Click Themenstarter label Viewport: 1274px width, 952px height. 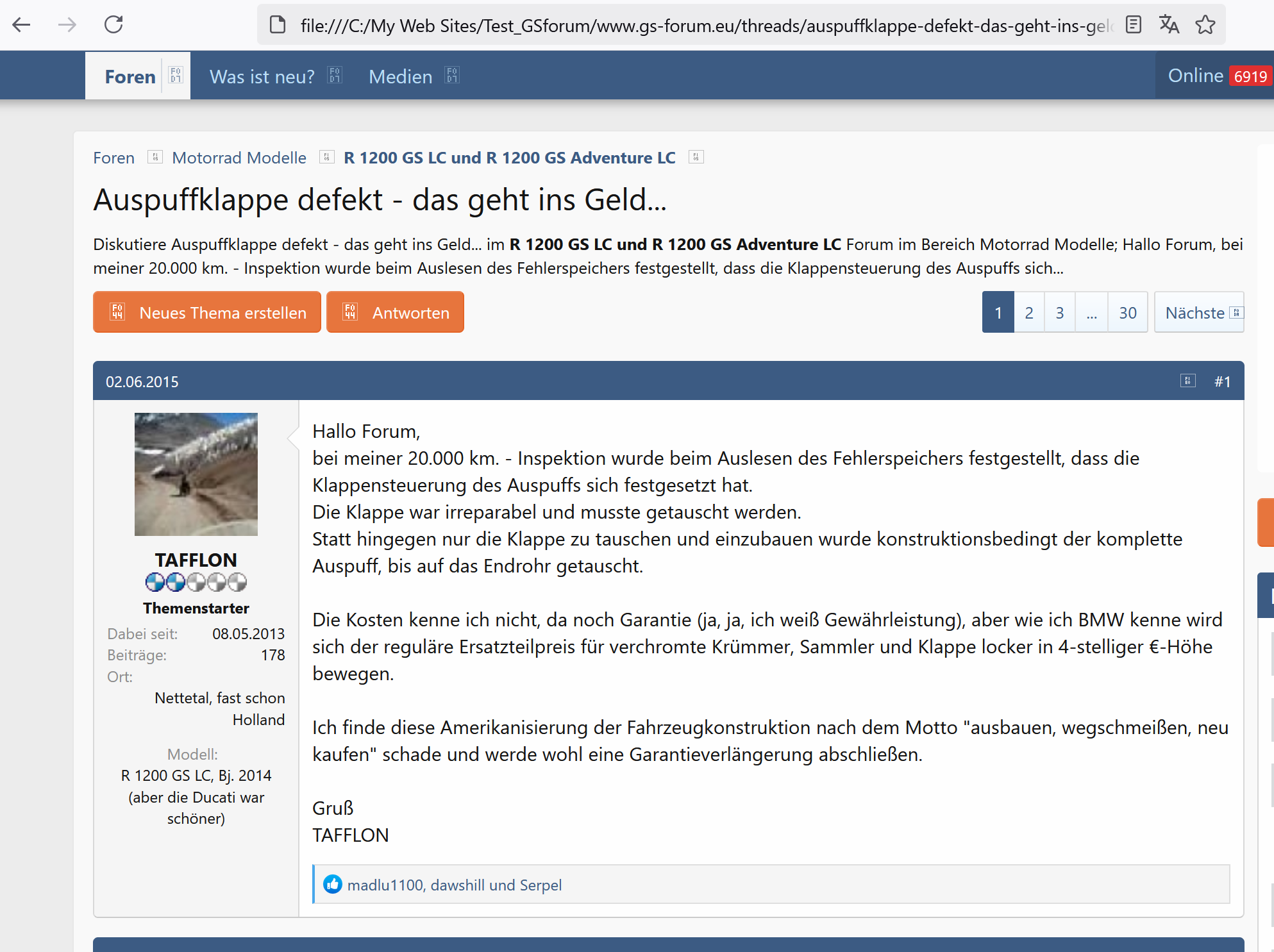196,608
